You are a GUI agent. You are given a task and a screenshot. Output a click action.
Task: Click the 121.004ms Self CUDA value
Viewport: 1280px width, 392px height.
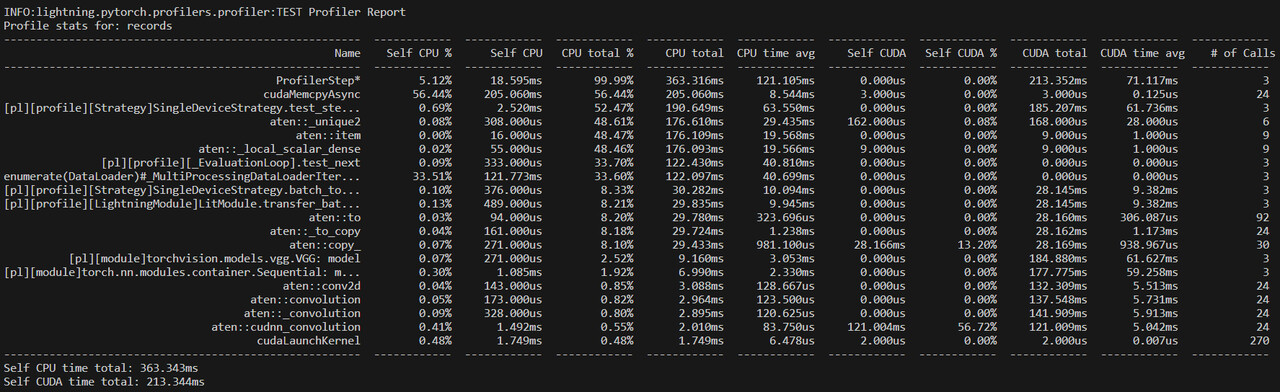pos(877,327)
